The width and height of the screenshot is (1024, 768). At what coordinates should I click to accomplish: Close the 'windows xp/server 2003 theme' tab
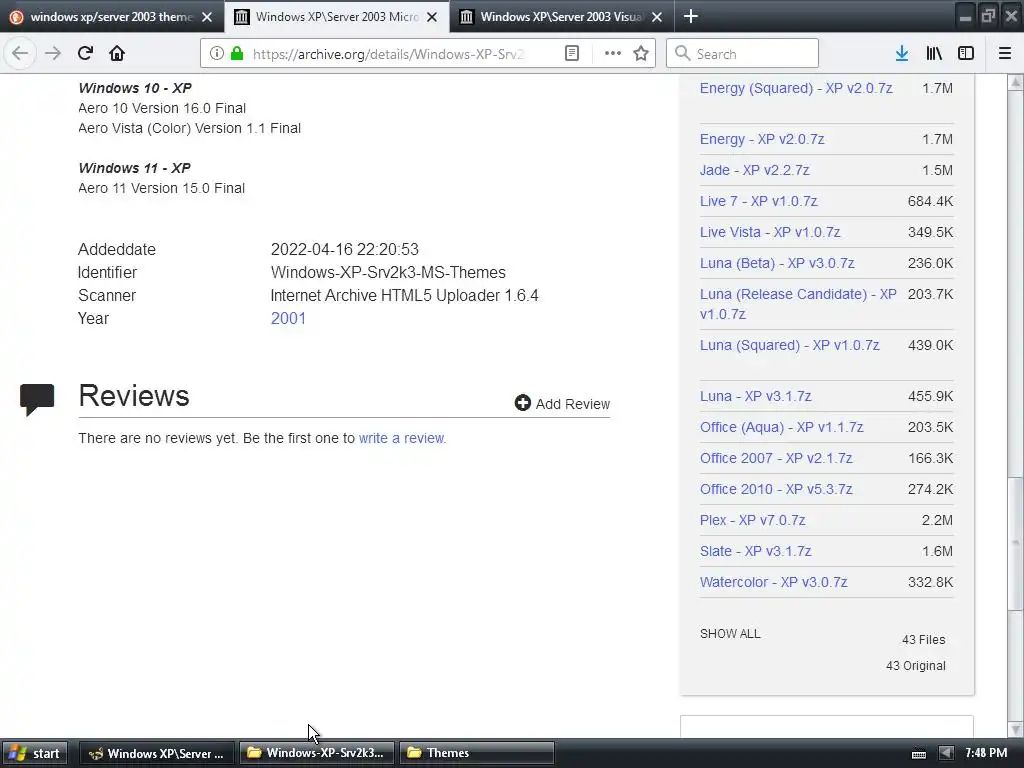coord(207,17)
